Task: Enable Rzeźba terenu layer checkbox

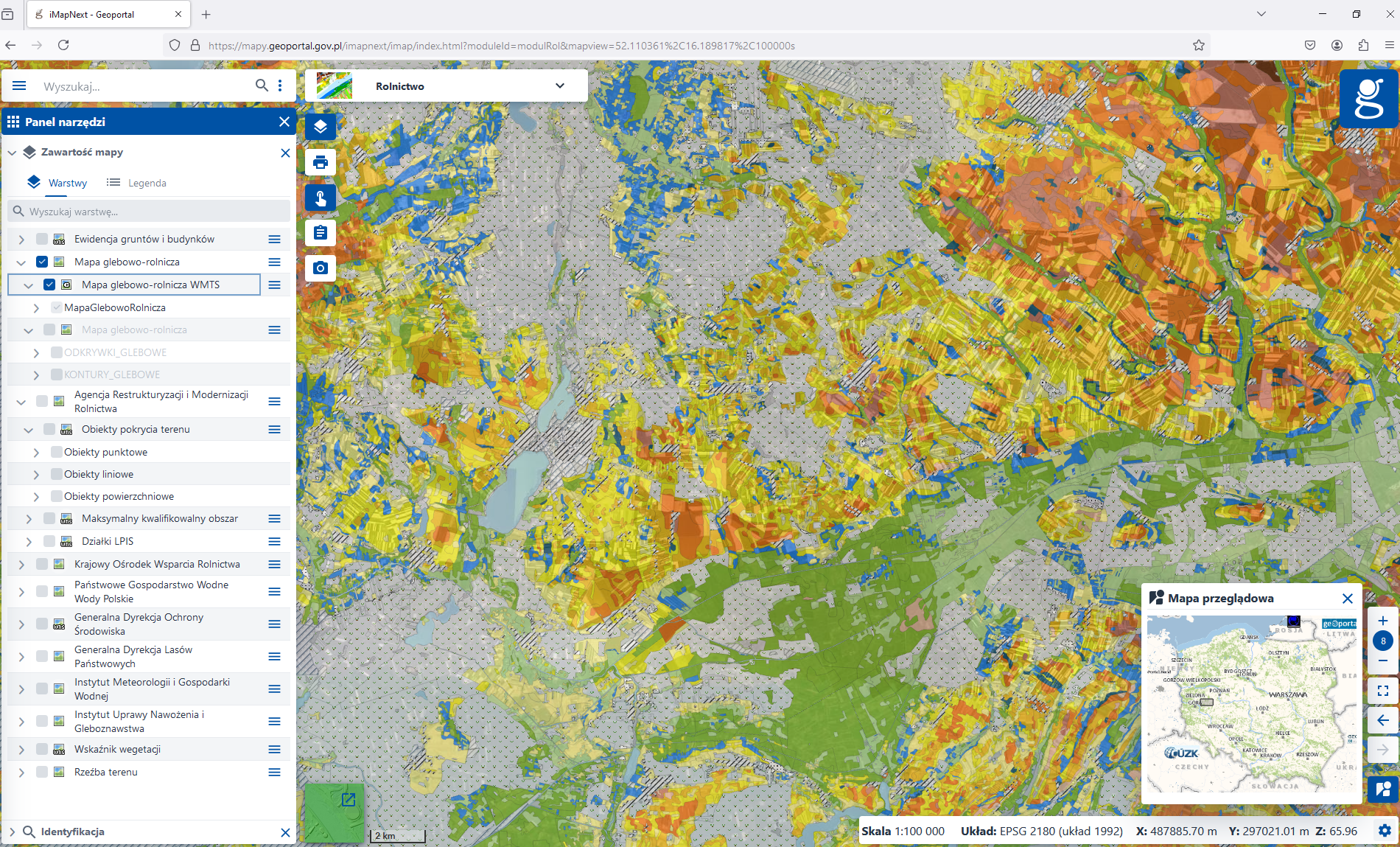Action: [42, 772]
